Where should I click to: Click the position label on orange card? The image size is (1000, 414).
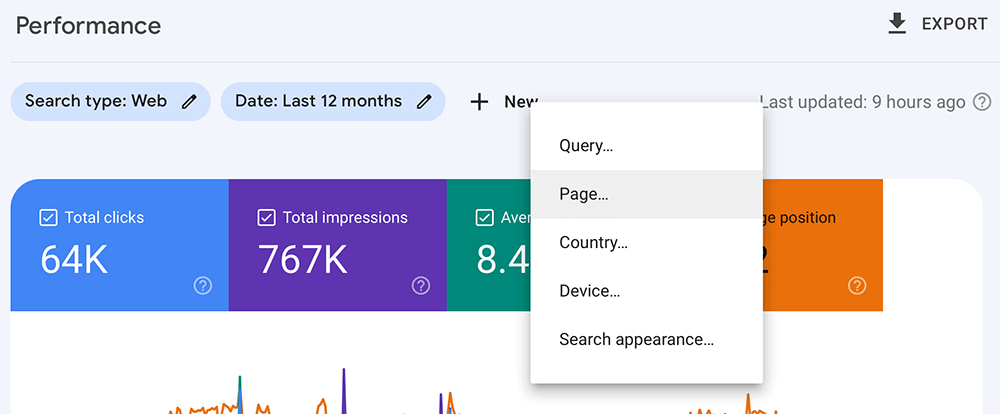click(x=799, y=218)
